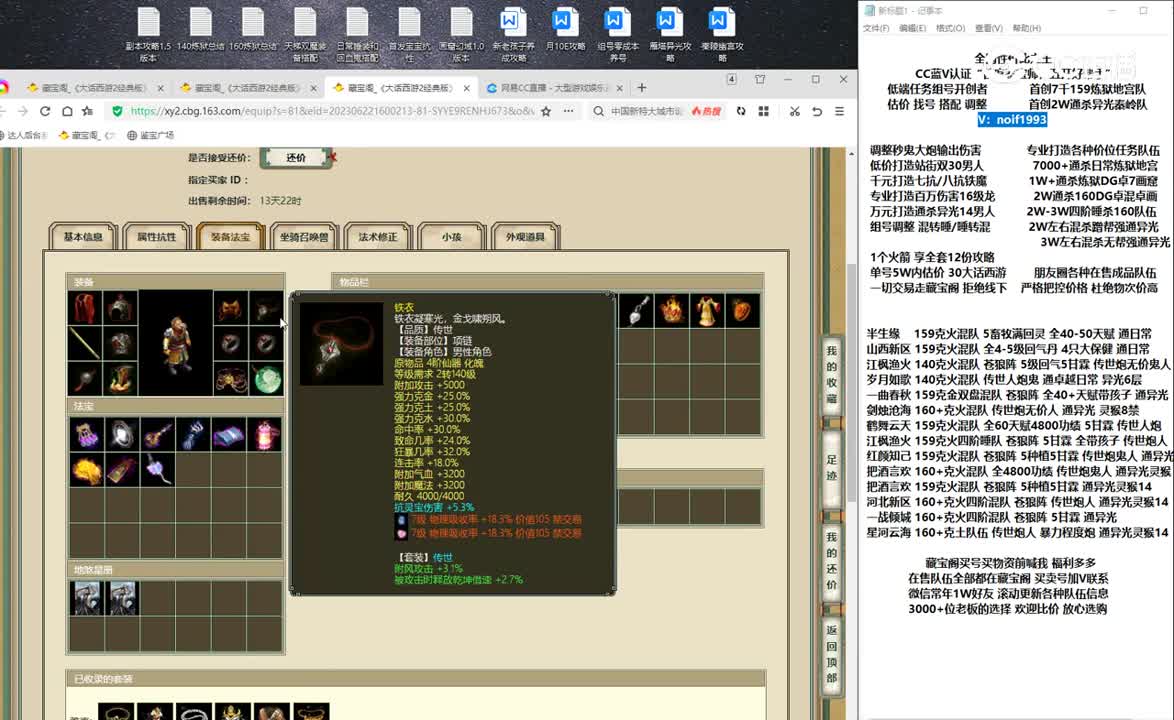Open the 编辑(E) menu in Notepad
This screenshot has width=1174, height=720.
coord(912,28)
